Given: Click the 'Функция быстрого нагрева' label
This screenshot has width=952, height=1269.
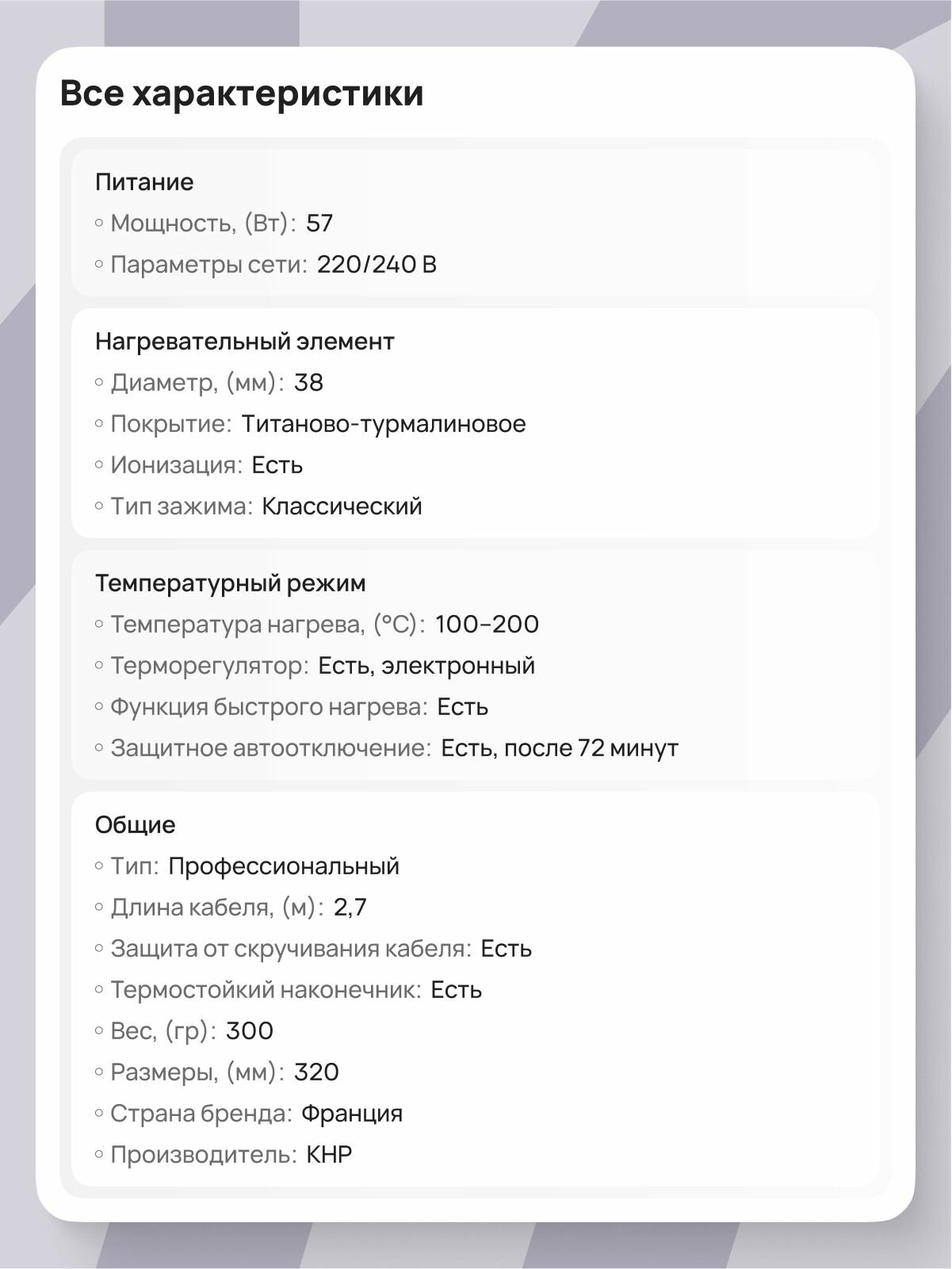Looking at the screenshot, I should click(x=269, y=707).
